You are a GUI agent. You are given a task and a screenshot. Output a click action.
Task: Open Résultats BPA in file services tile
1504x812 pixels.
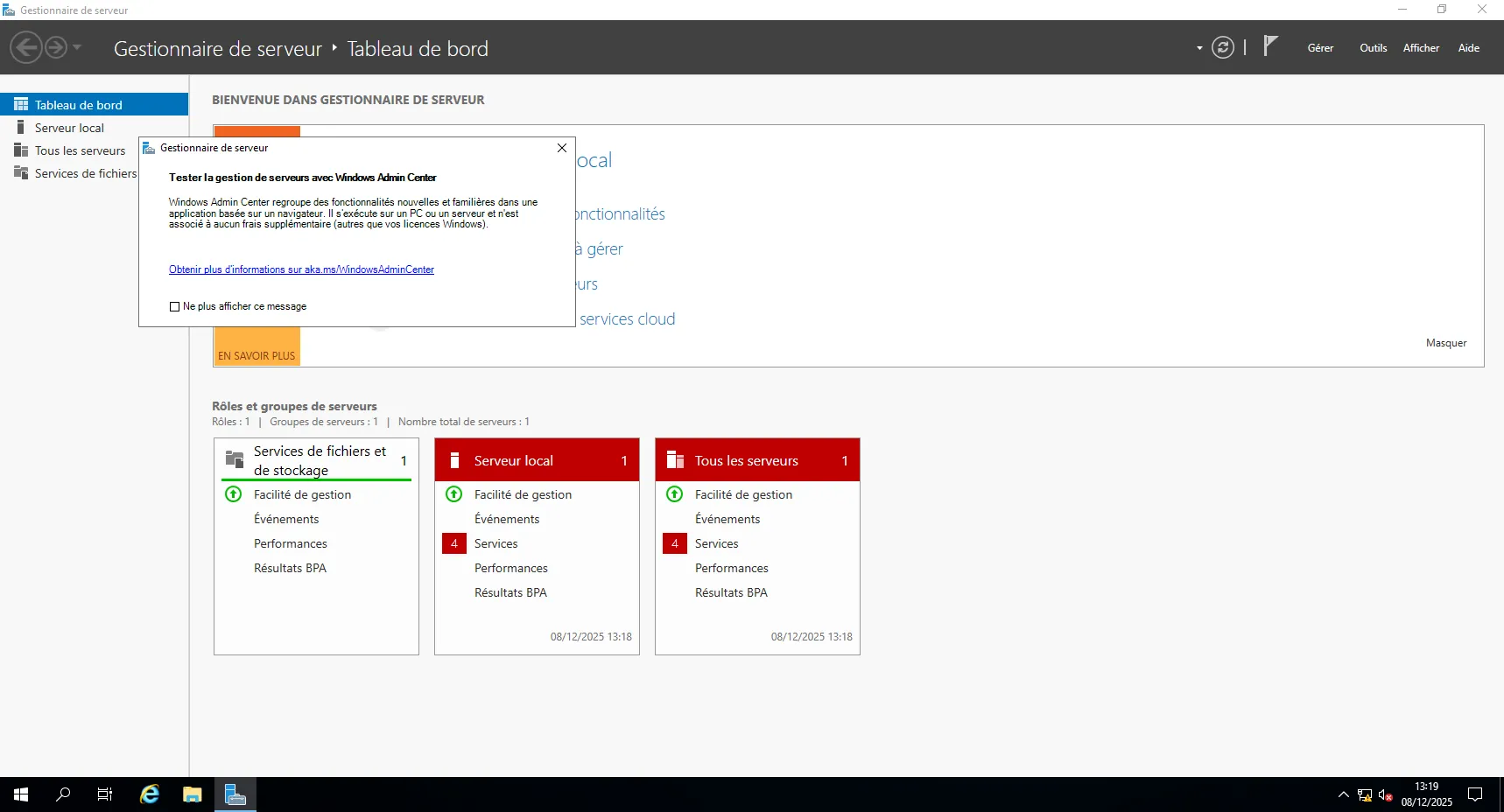pos(290,568)
